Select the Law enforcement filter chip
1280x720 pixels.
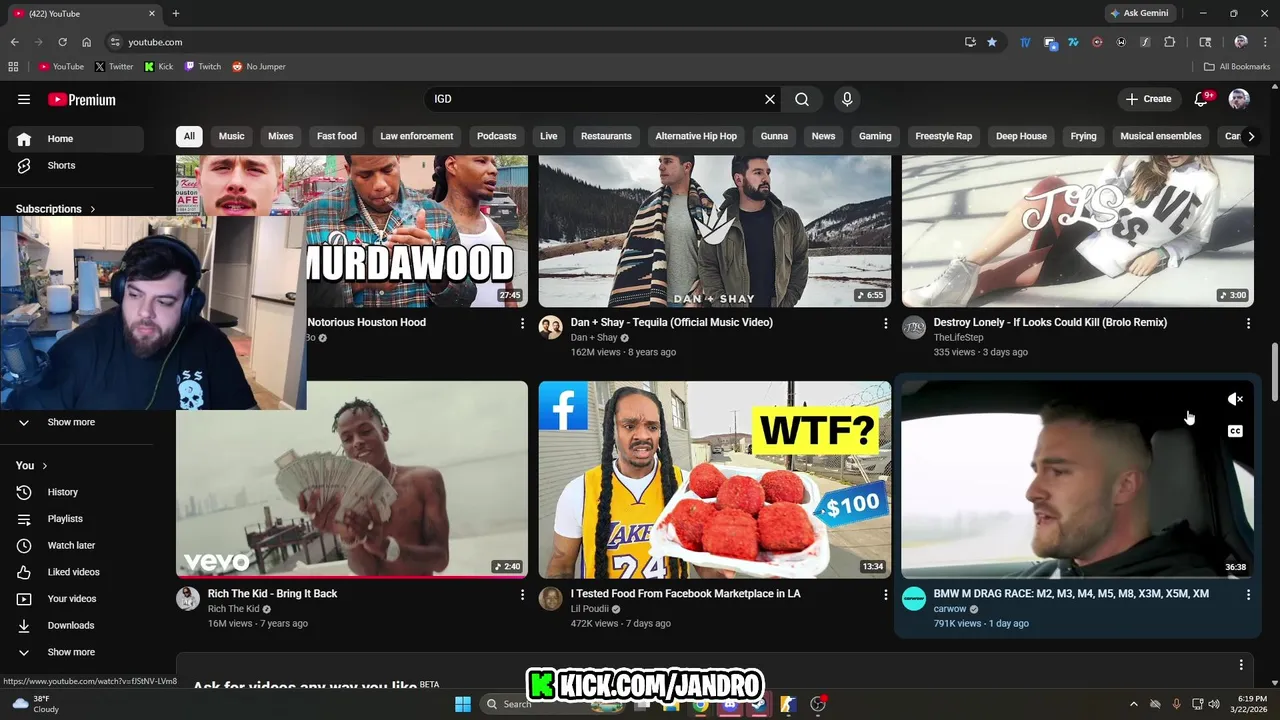point(417,136)
